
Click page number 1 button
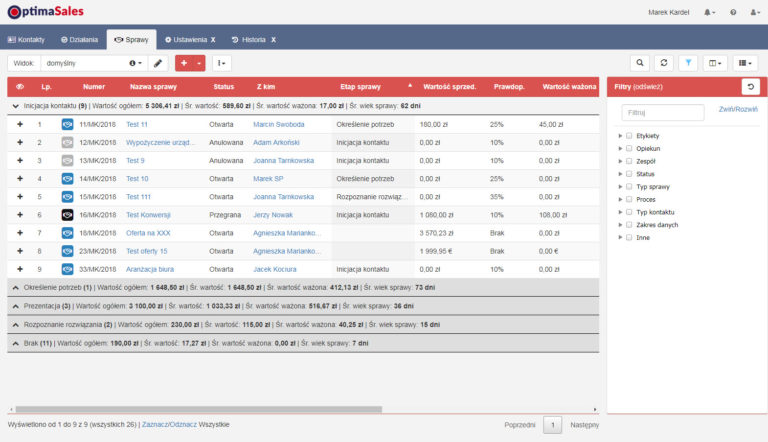[x=552, y=425]
